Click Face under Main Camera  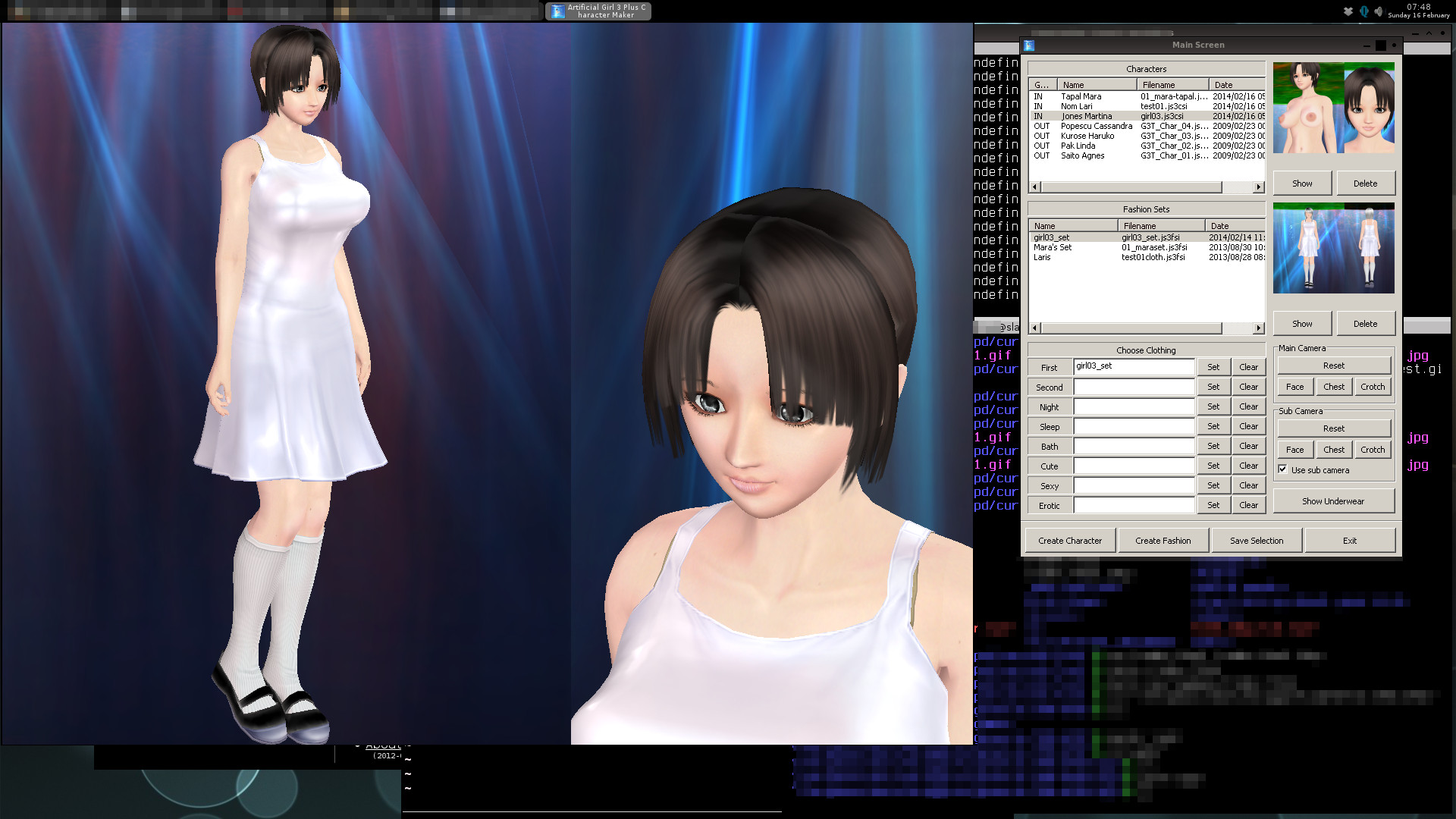point(1295,387)
